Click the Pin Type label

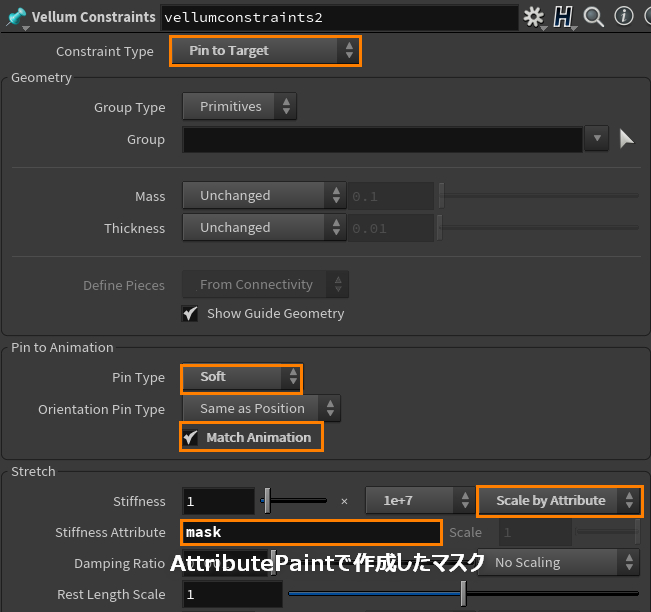coord(138,378)
